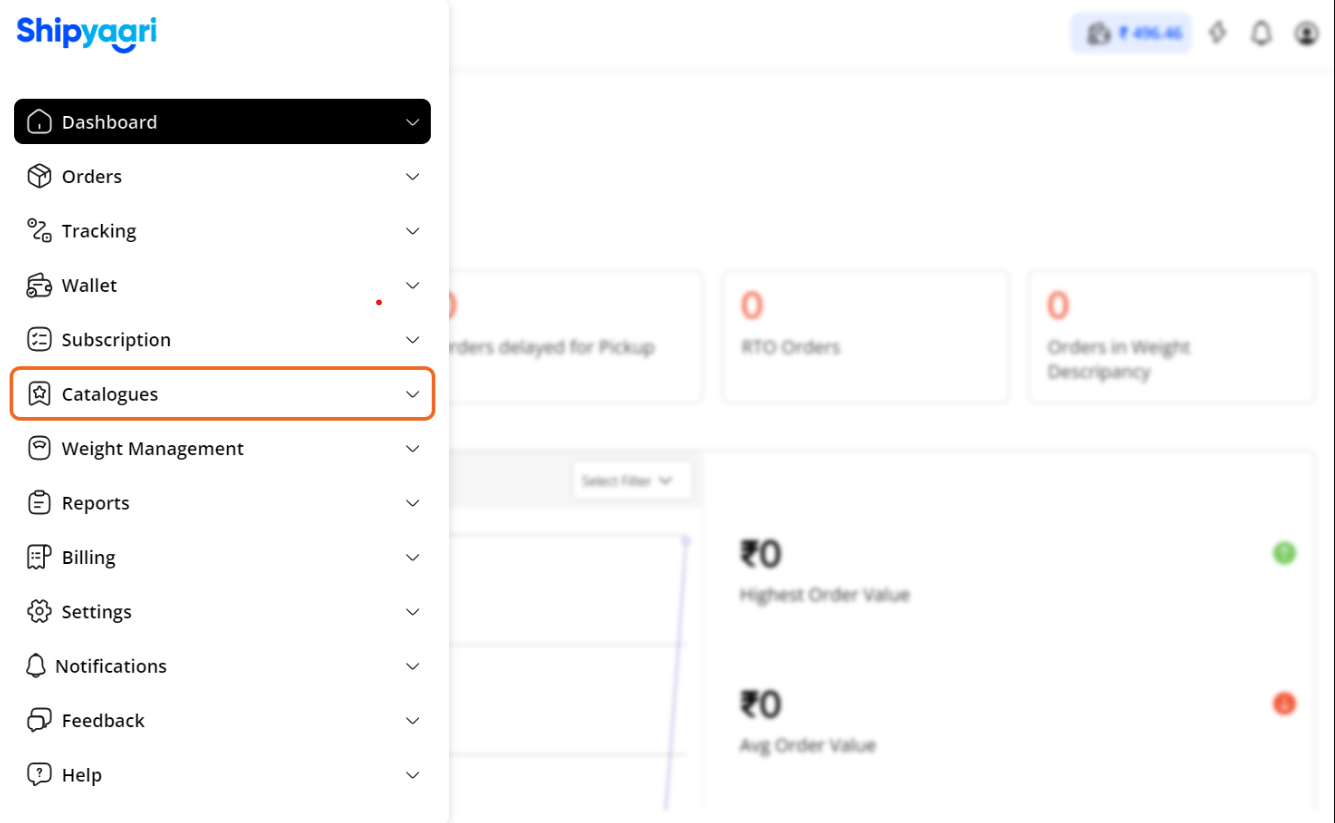
Task: Click the Weight Management scale icon
Action: click(39, 448)
